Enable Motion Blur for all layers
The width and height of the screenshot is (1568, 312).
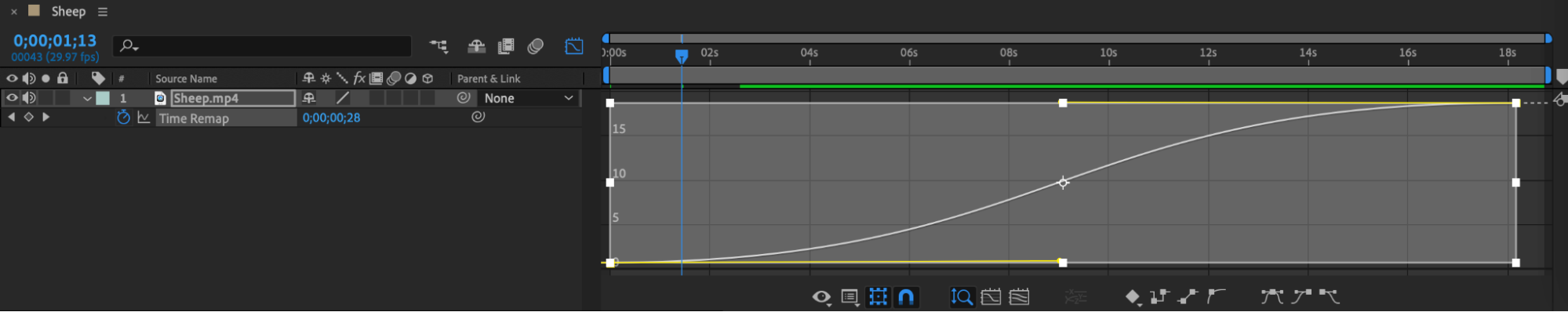536,46
